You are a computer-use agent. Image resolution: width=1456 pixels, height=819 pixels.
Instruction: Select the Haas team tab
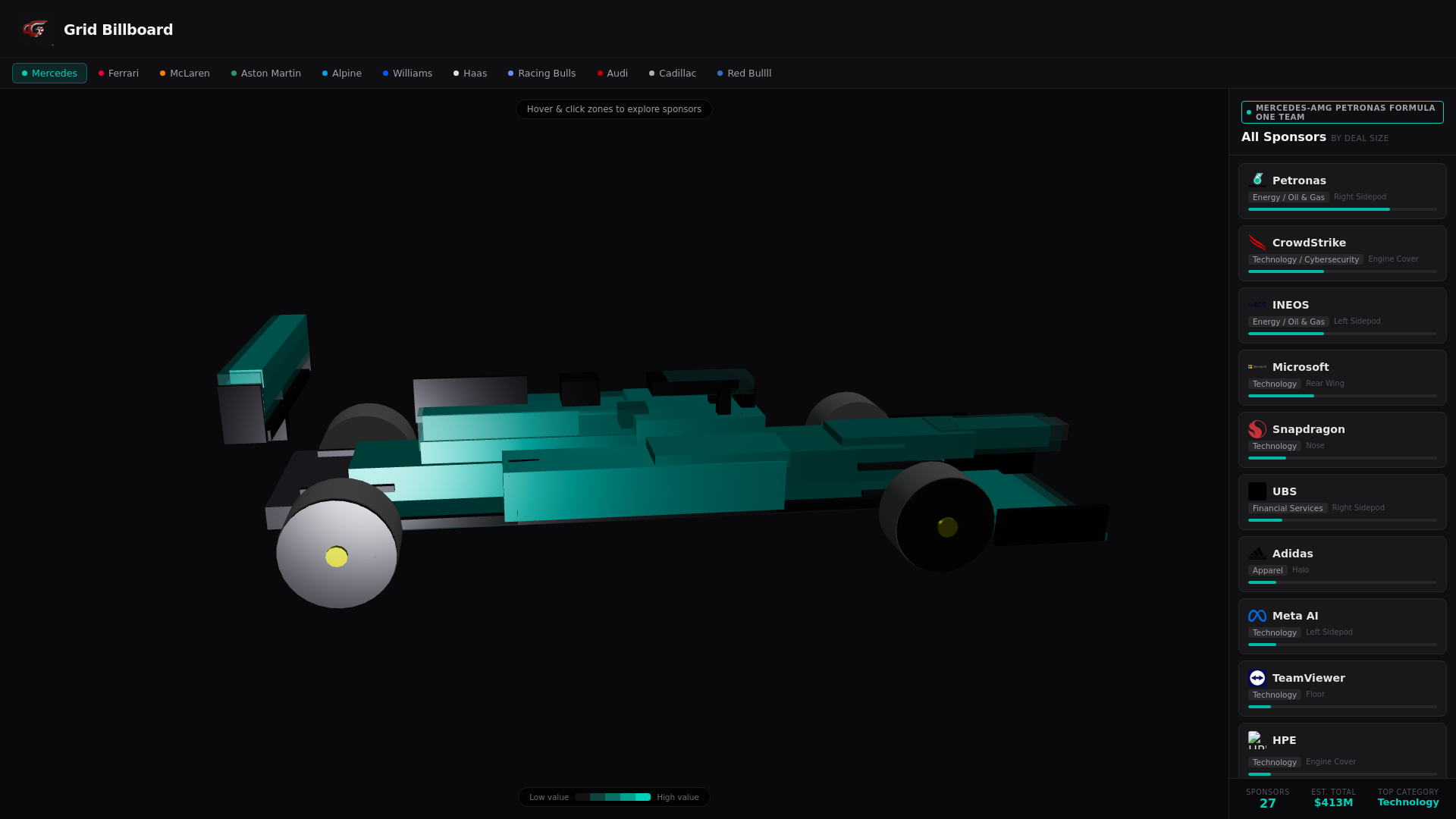pos(470,74)
